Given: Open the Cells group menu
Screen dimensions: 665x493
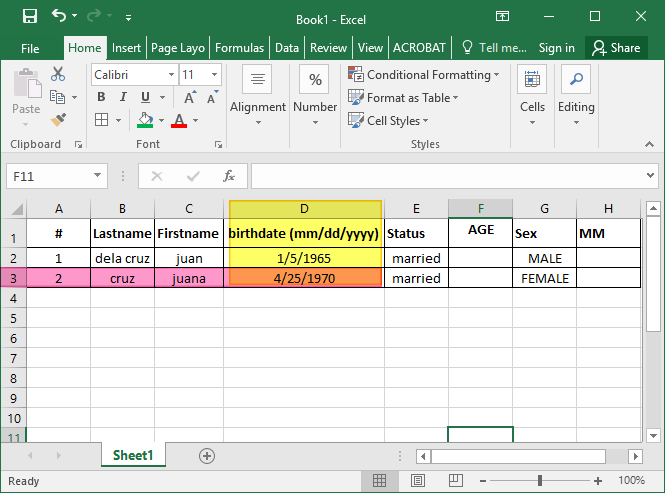Looking at the screenshot, I should 532,96.
